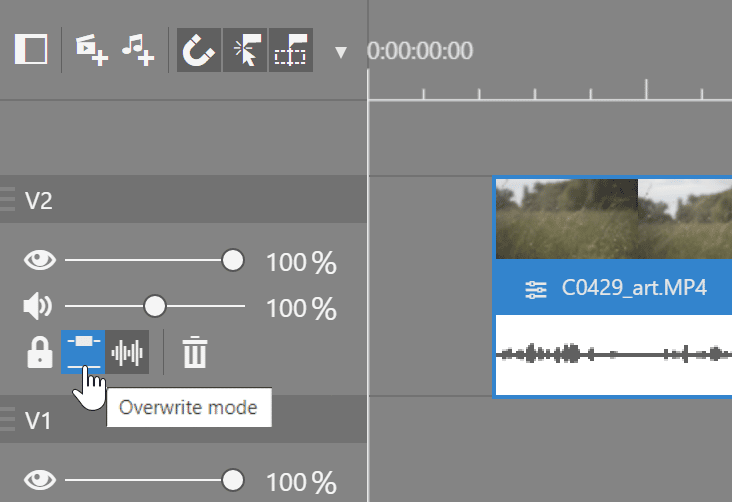Click the V2 volume slider handle
Screen dimensions: 733x503
154,306
